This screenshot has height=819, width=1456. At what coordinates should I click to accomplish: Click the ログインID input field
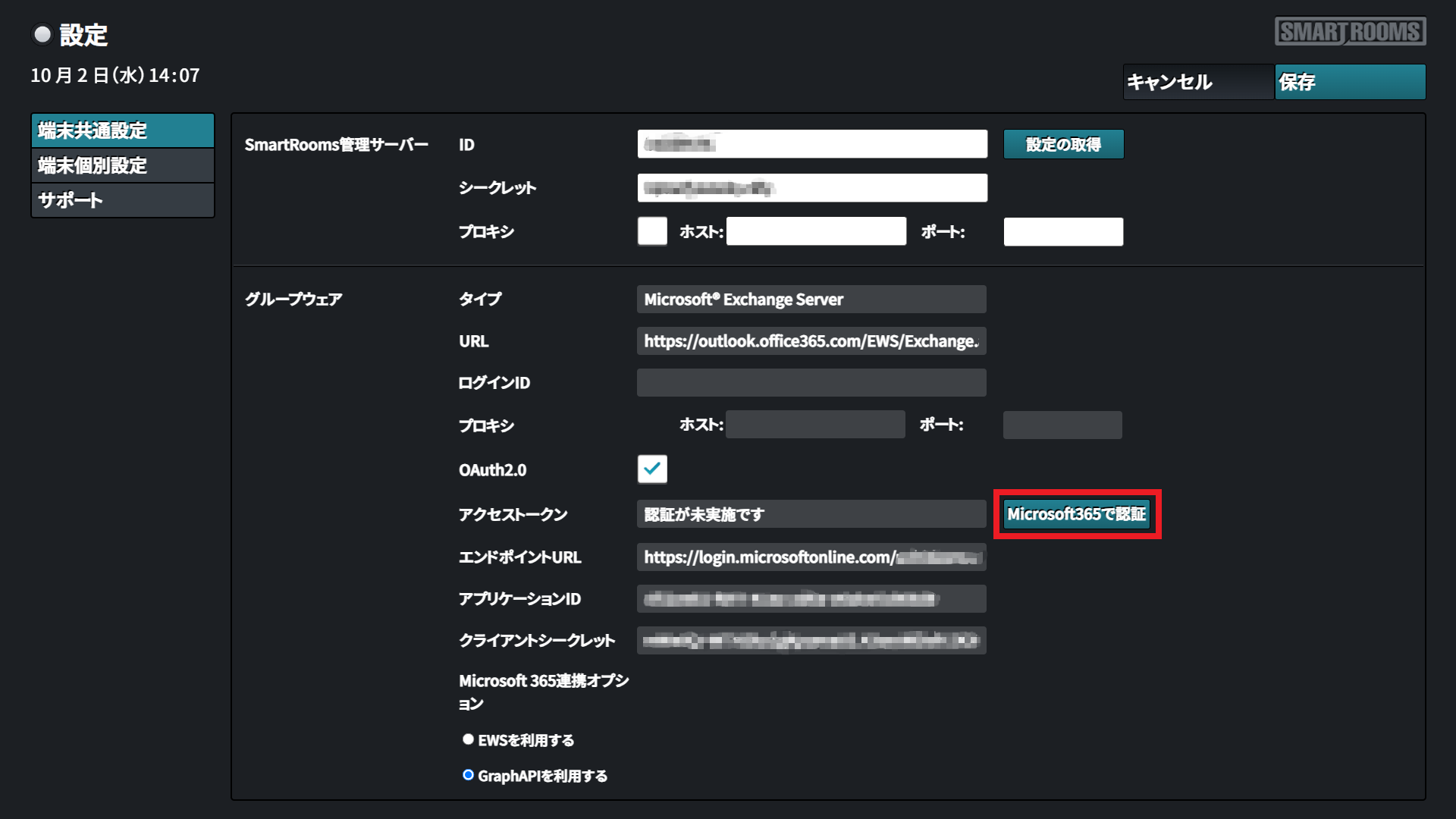(x=811, y=383)
